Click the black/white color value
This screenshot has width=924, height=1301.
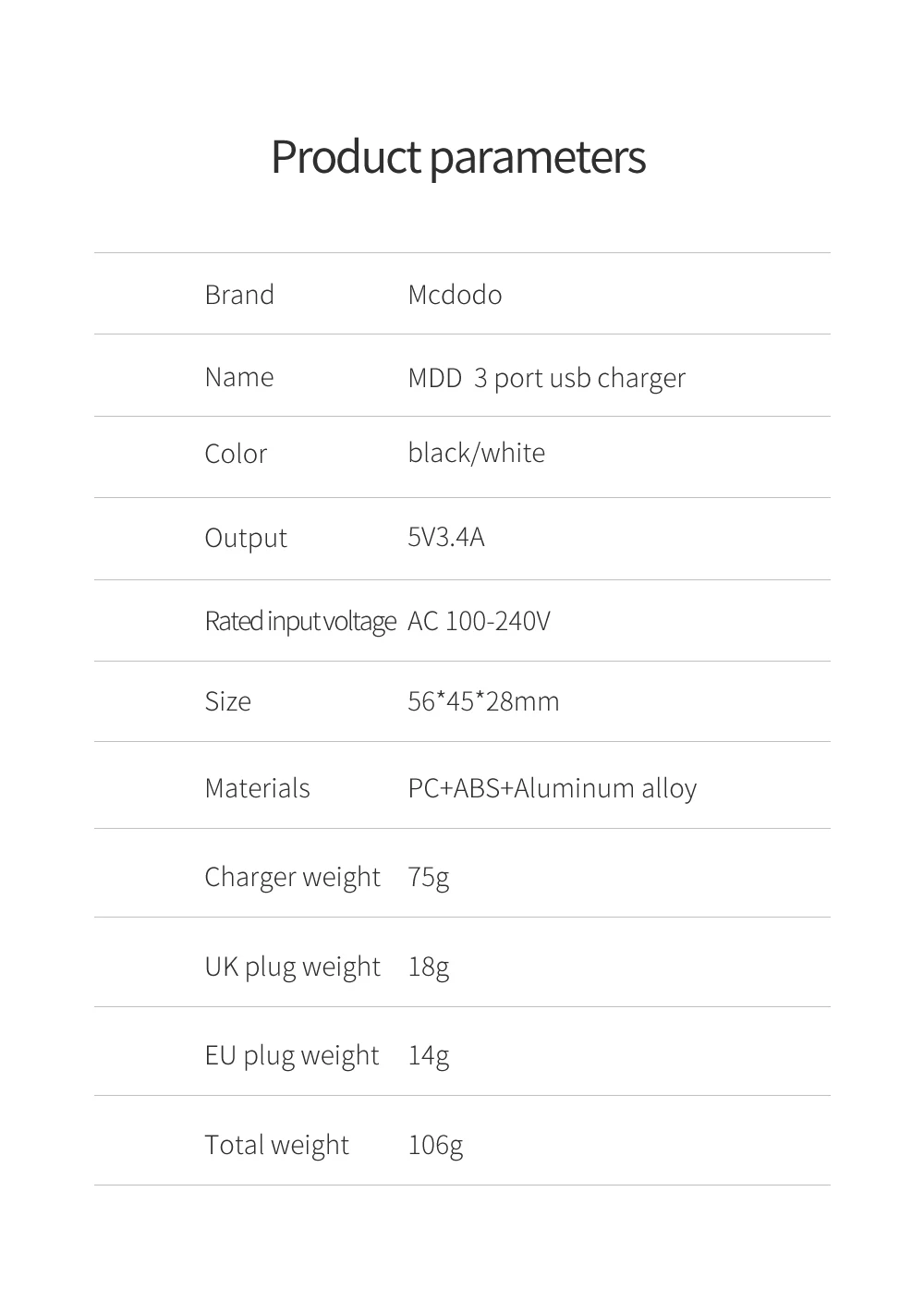click(477, 453)
